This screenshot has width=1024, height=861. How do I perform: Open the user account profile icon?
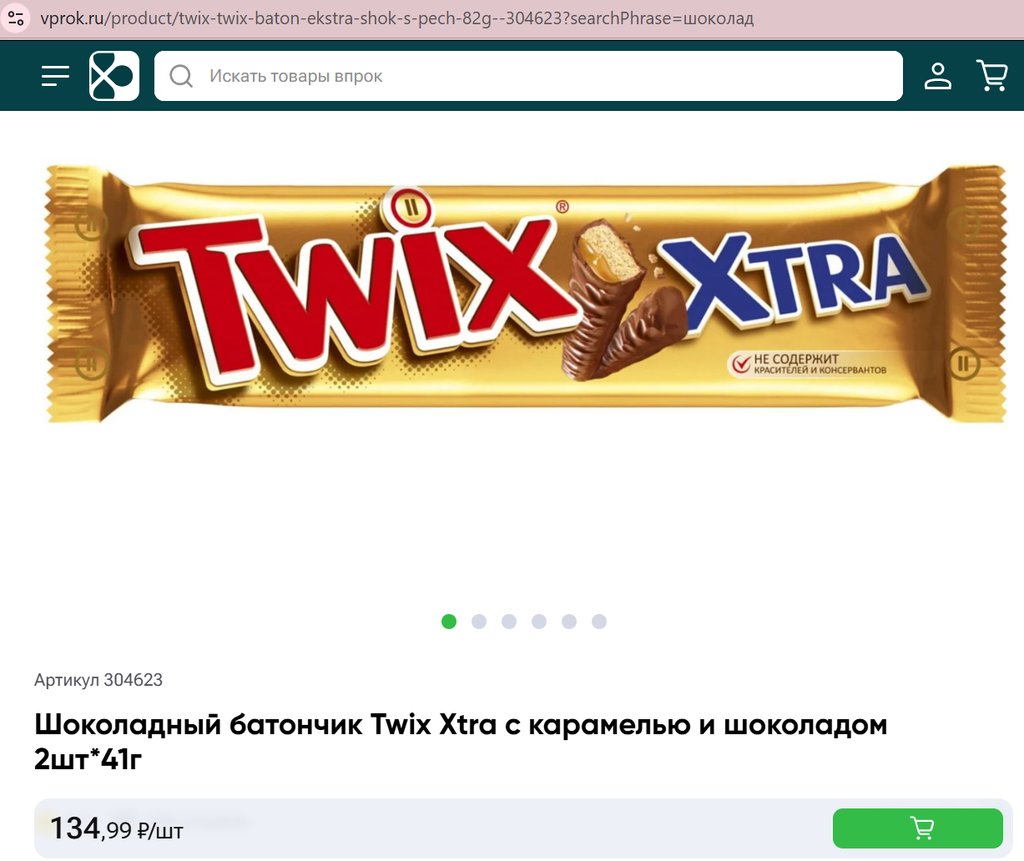tap(938, 76)
